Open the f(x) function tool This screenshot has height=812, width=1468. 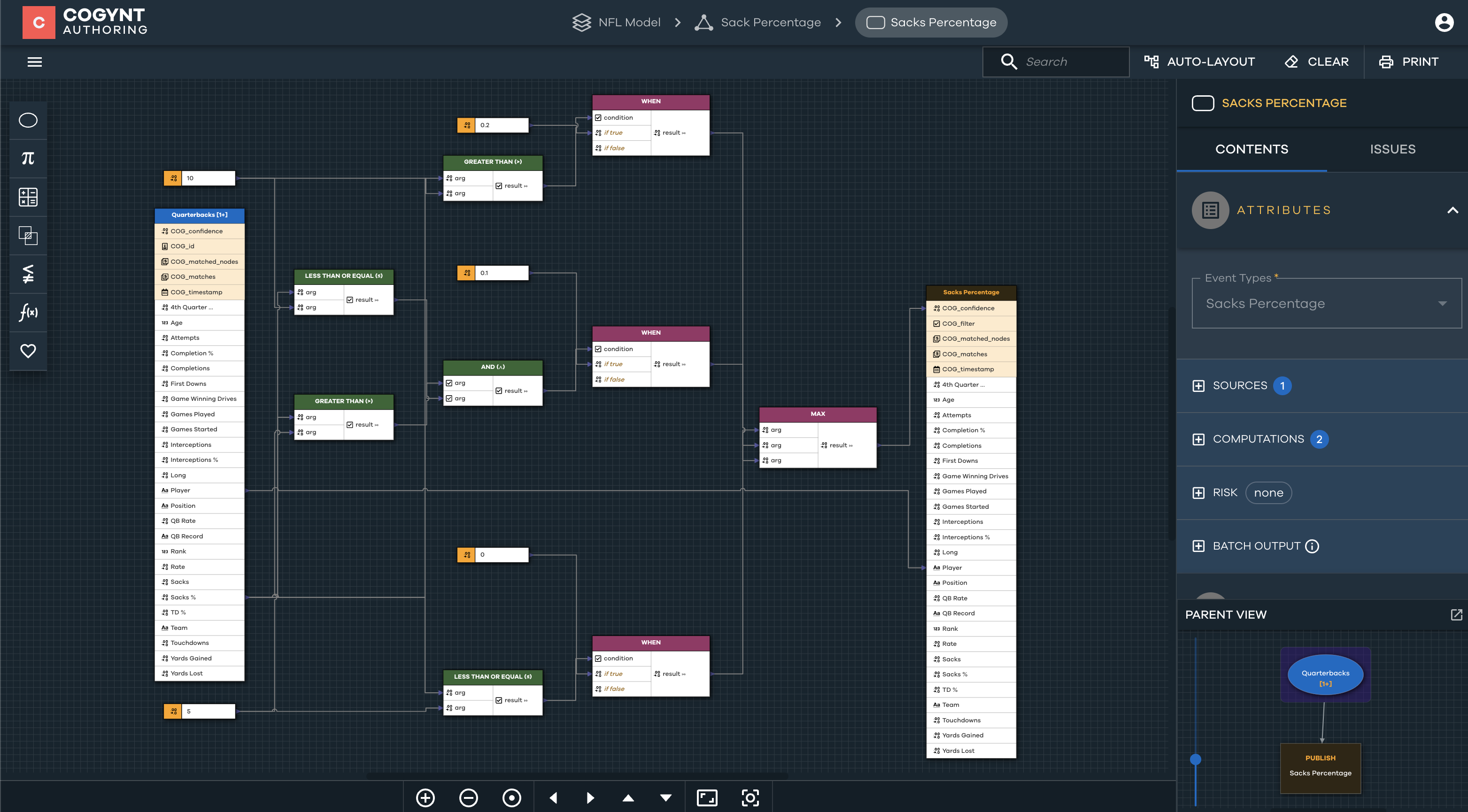tap(28, 312)
